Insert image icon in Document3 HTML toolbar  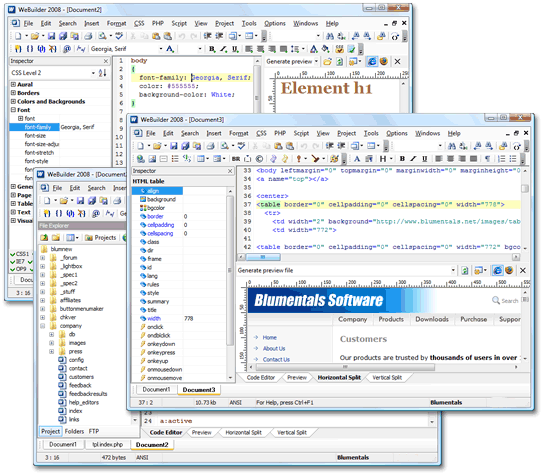tap(152, 159)
